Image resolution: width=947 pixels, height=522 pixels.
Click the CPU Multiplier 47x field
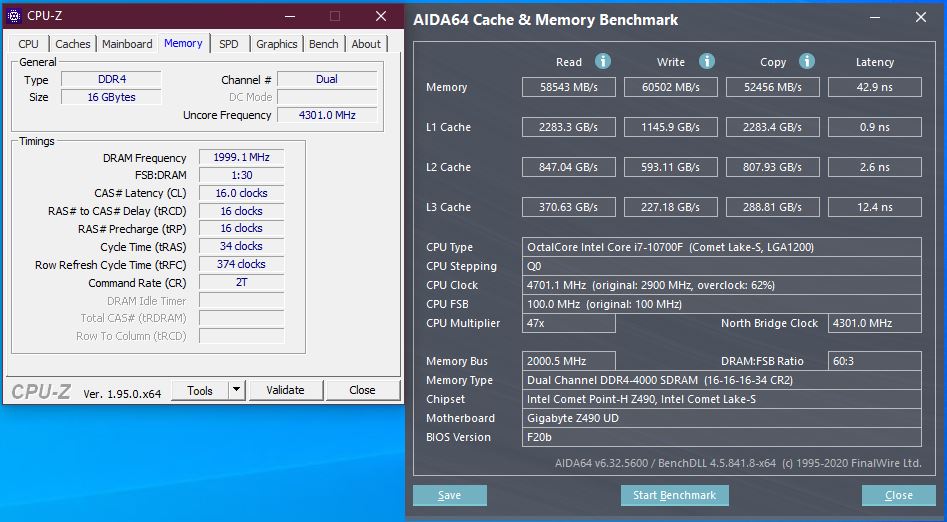[569, 323]
